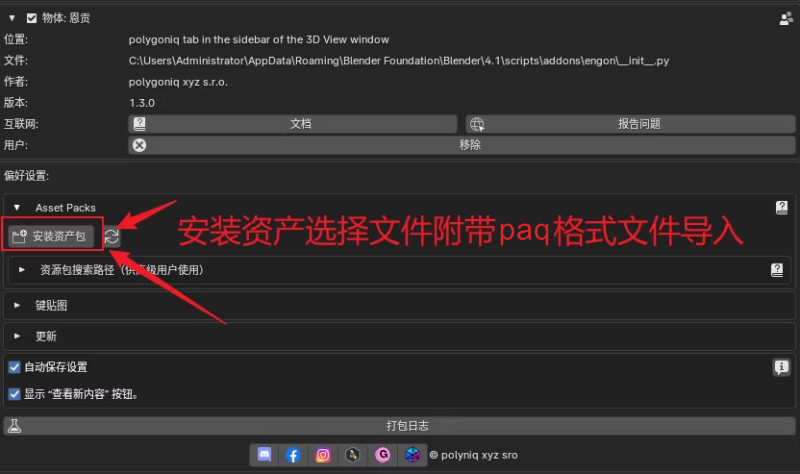
Task: Open the Discord link icon
Action: point(264,455)
